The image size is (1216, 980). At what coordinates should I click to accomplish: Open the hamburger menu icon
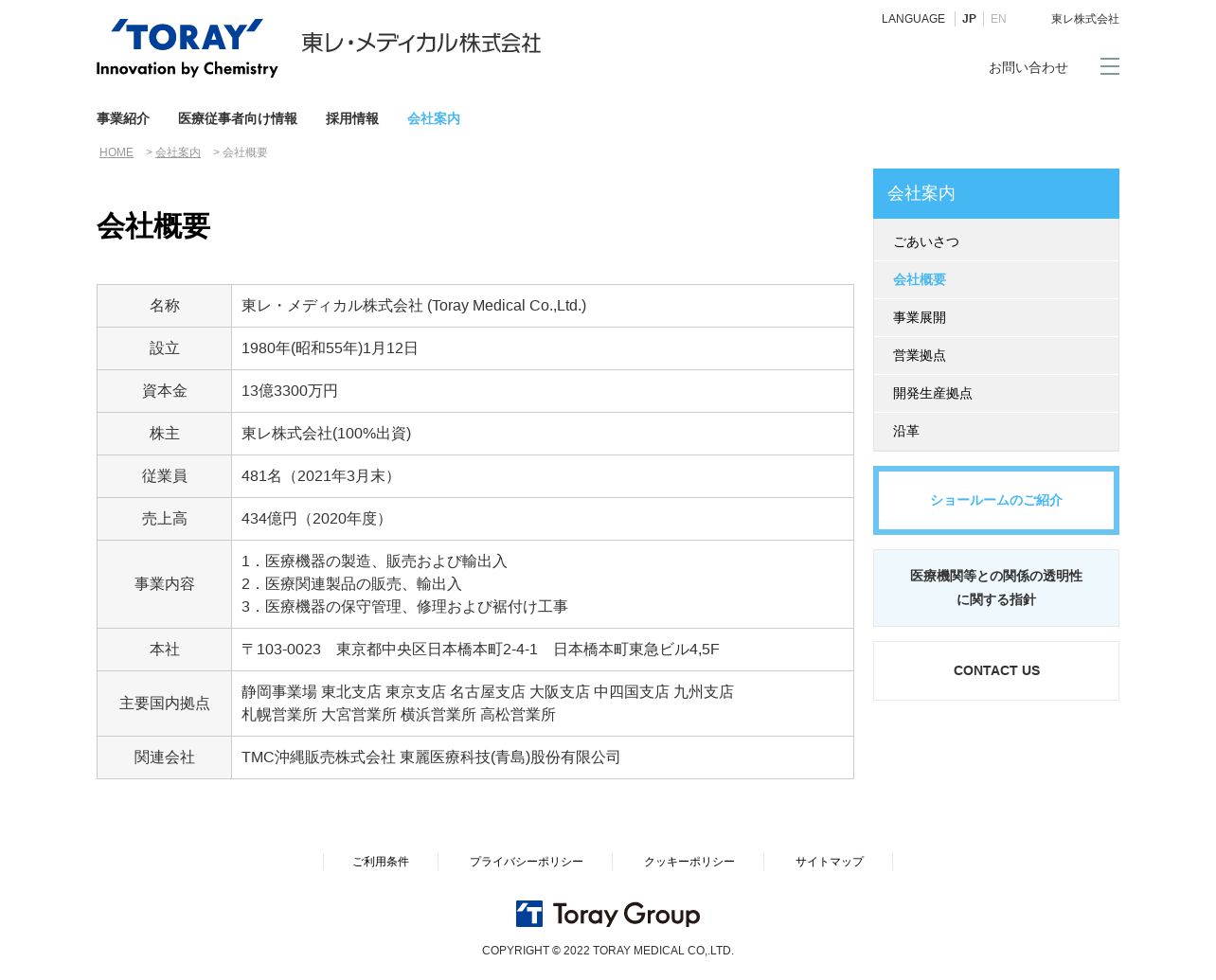[1109, 66]
